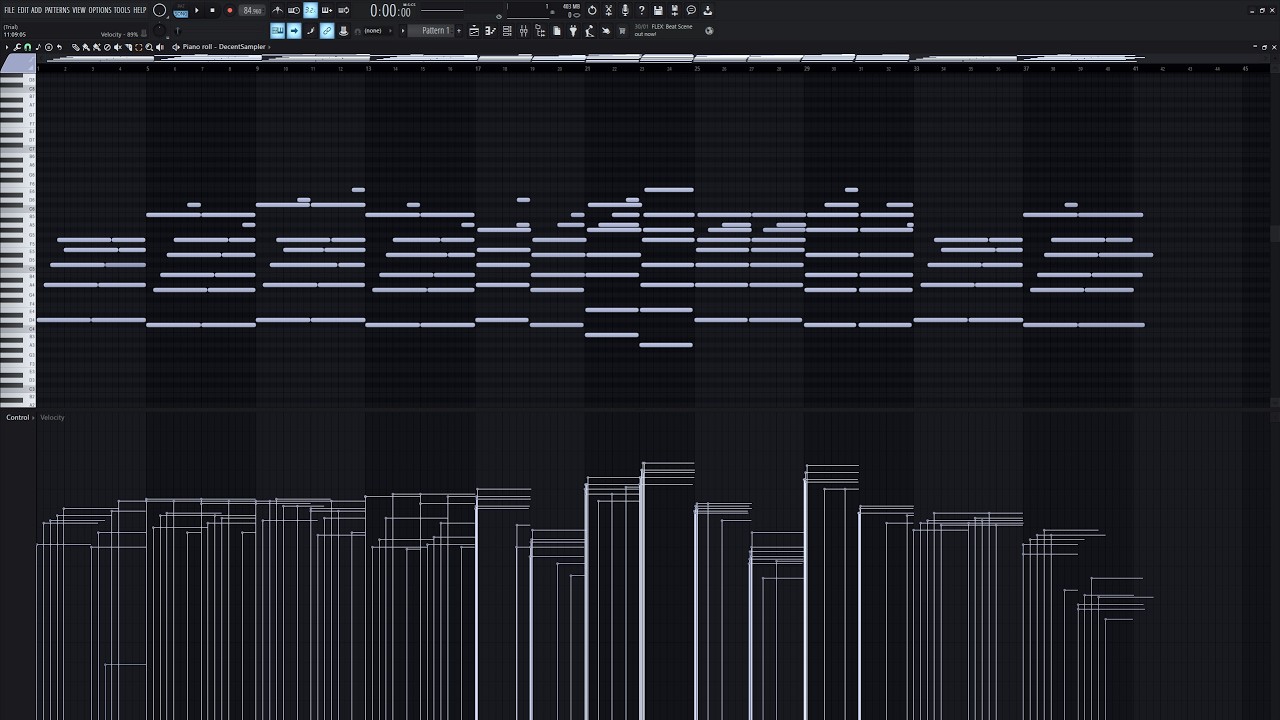Open the Channel rack icon
The image size is (1280, 720).
(x=507, y=31)
